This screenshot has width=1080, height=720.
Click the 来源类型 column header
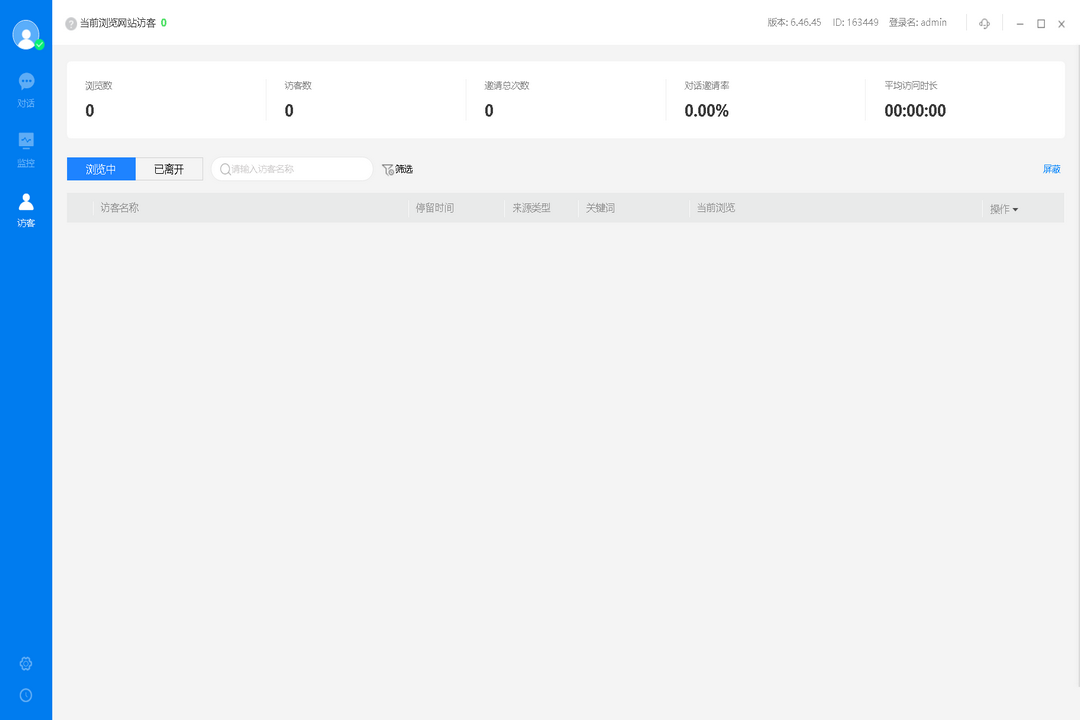(531, 208)
